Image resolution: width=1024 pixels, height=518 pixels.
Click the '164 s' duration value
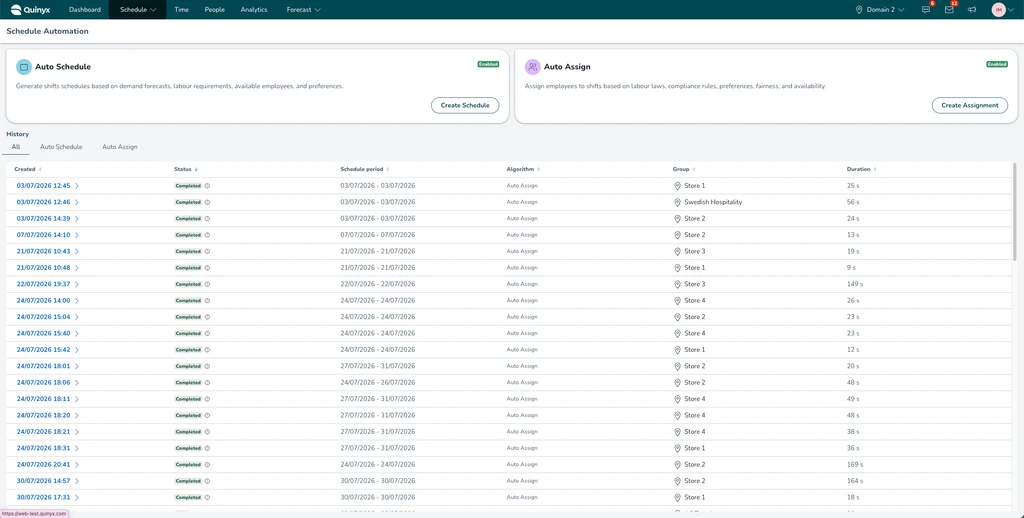click(855, 481)
